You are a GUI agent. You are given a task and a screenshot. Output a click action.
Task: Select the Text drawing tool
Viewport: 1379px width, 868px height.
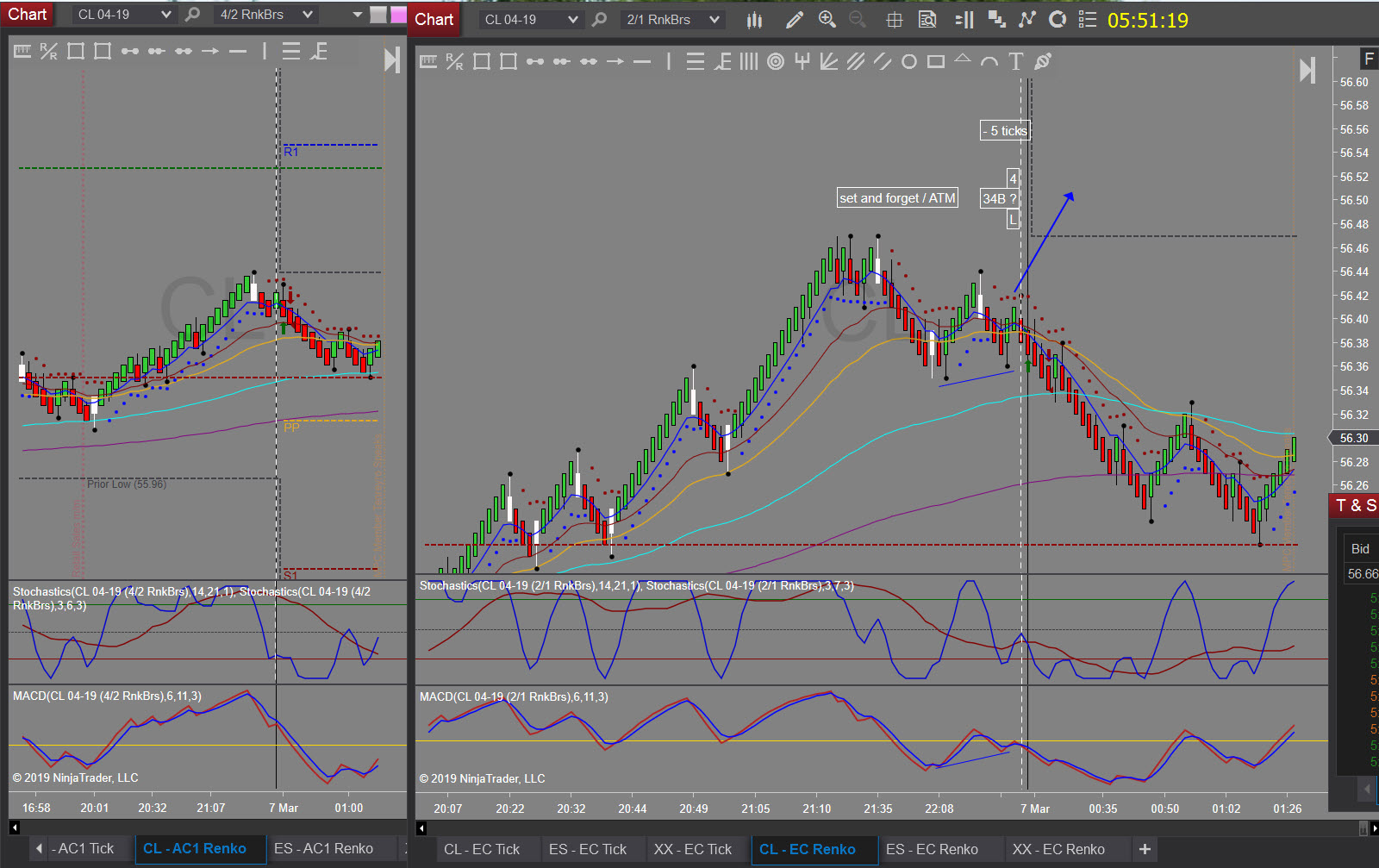click(1016, 61)
